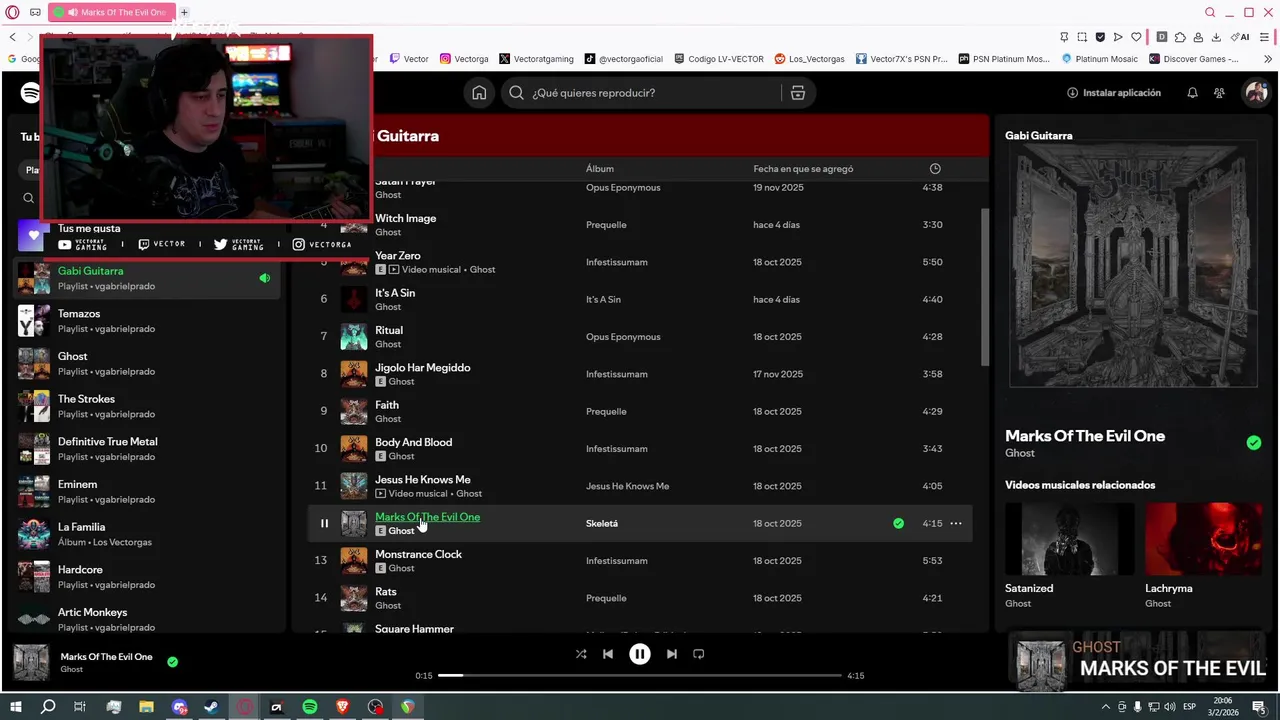Open PSN Platinum Mosaic bookmark
1280x720 pixels.
[x=1004, y=59]
